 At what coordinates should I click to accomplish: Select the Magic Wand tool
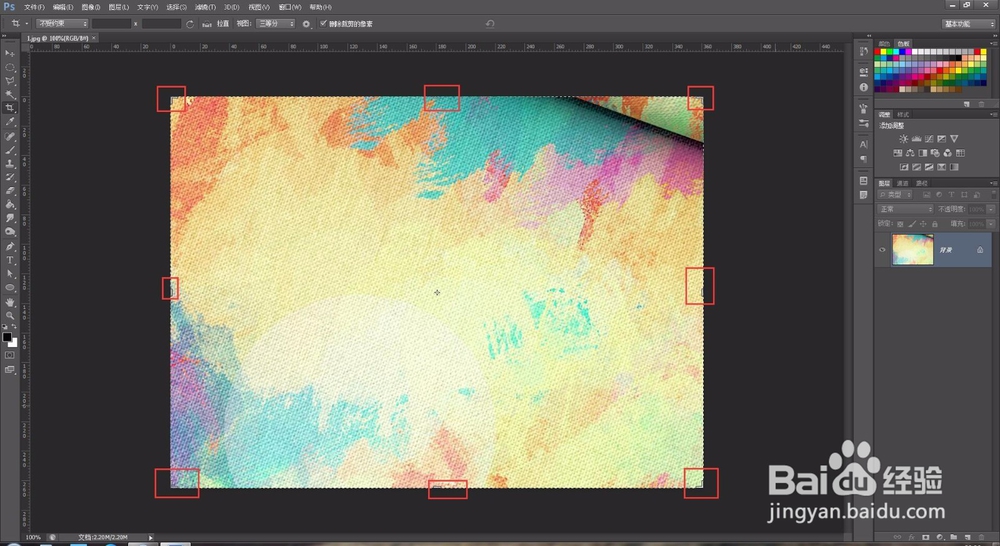tap(10, 94)
